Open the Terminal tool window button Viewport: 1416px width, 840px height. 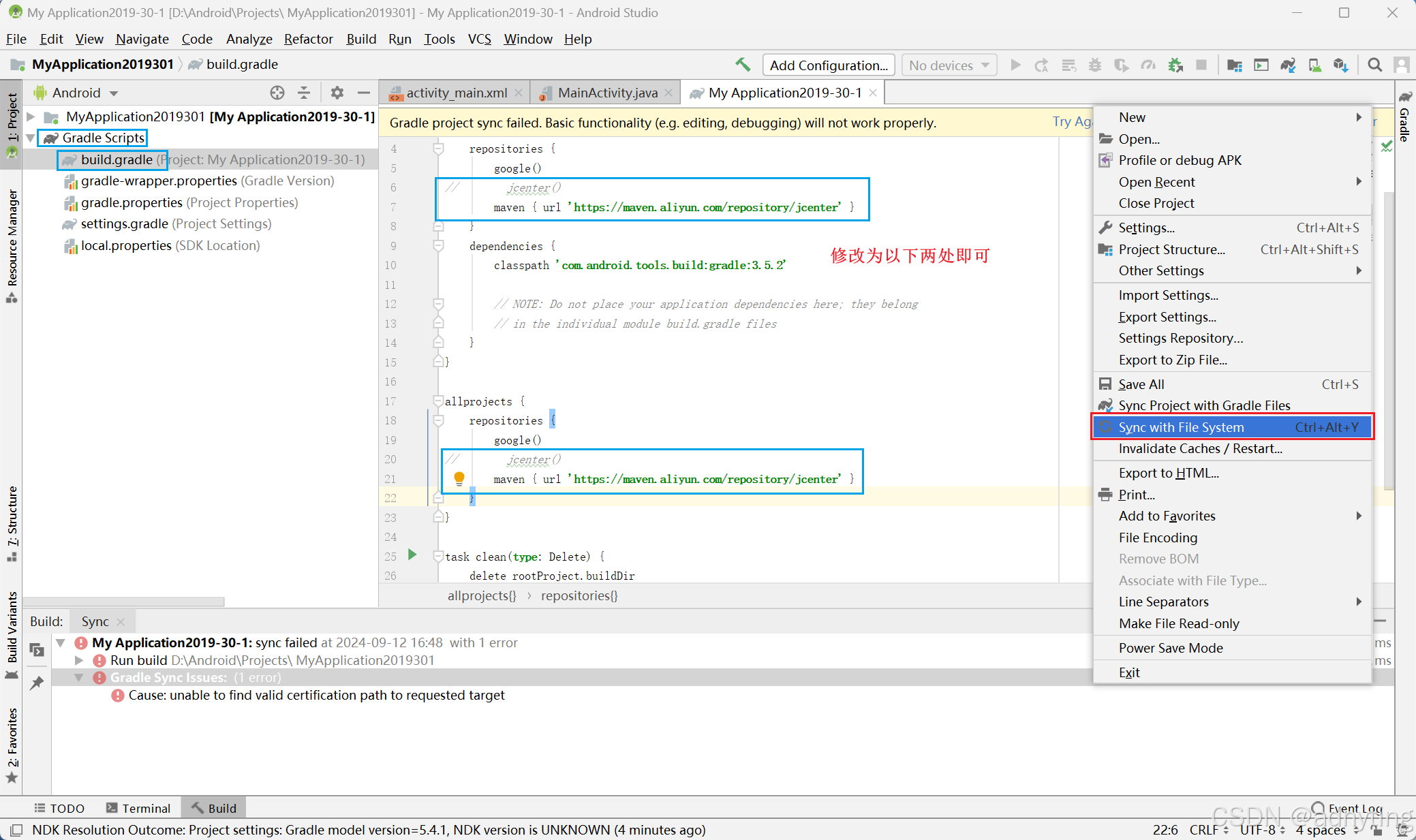138,808
